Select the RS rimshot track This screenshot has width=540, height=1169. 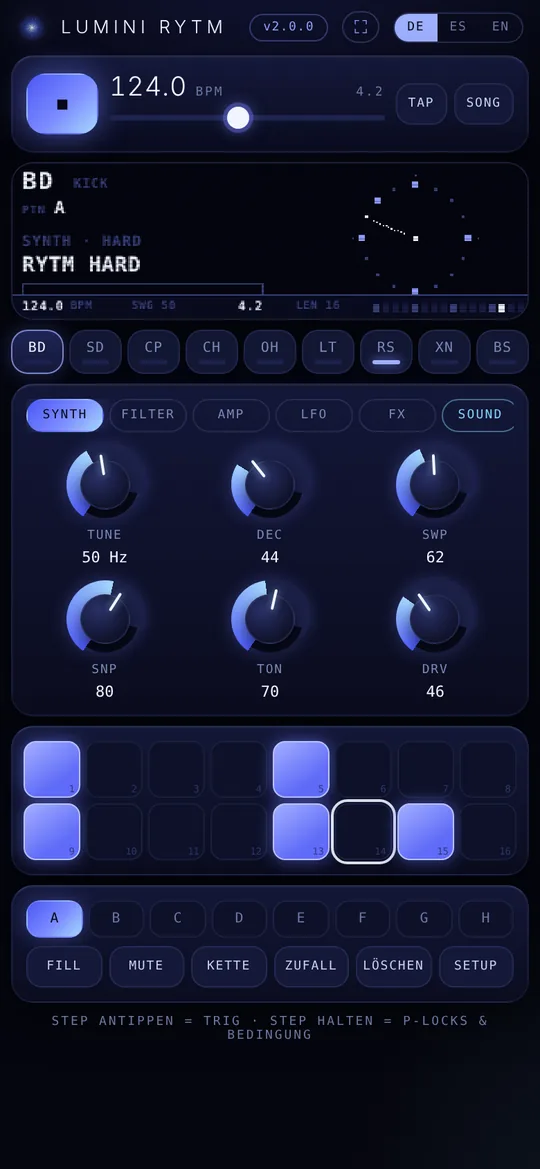click(386, 351)
